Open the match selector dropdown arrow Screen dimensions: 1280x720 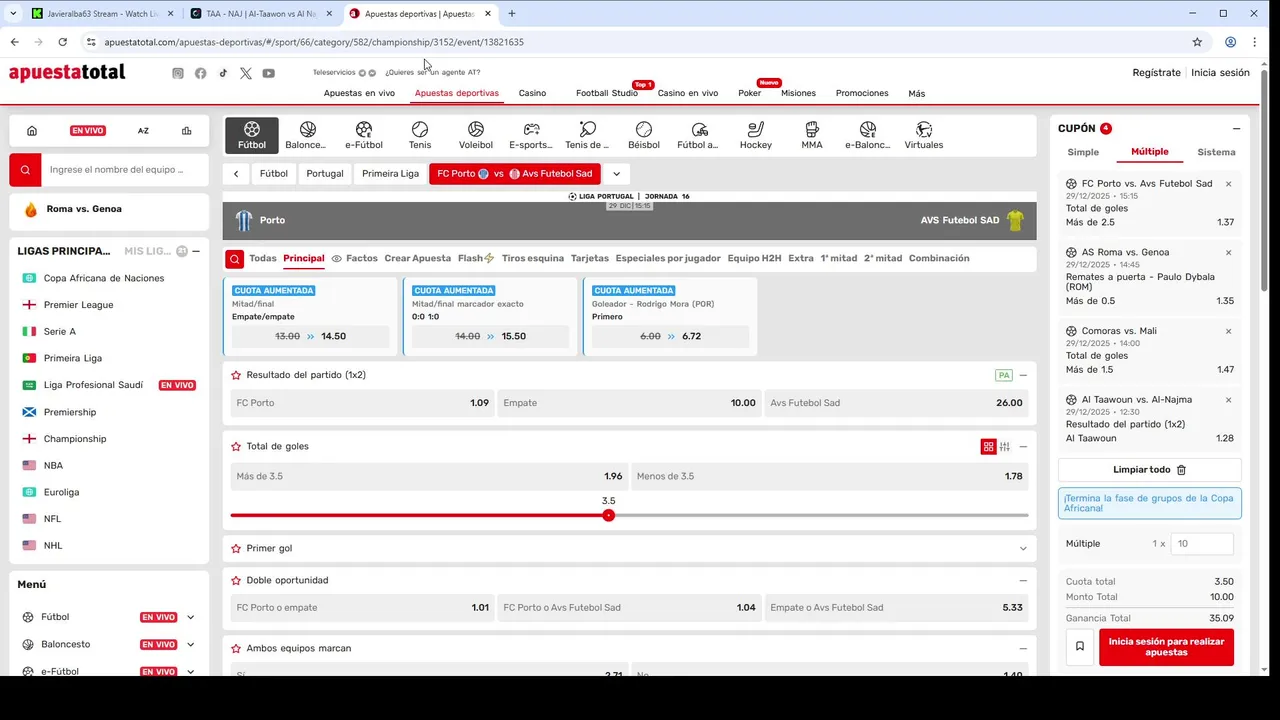(x=617, y=174)
